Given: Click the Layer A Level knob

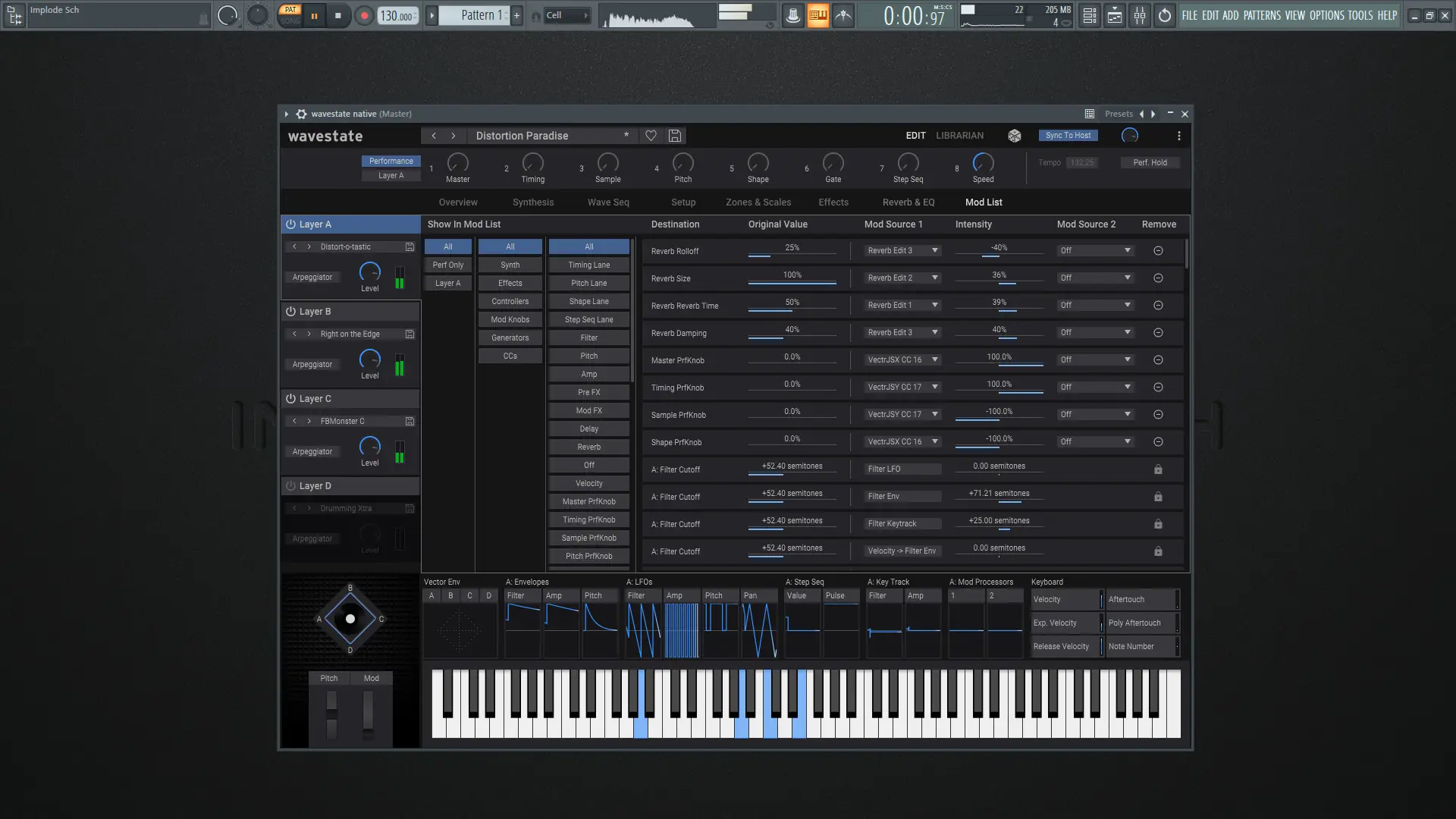Looking at the screenshot, I should (369, 271).
